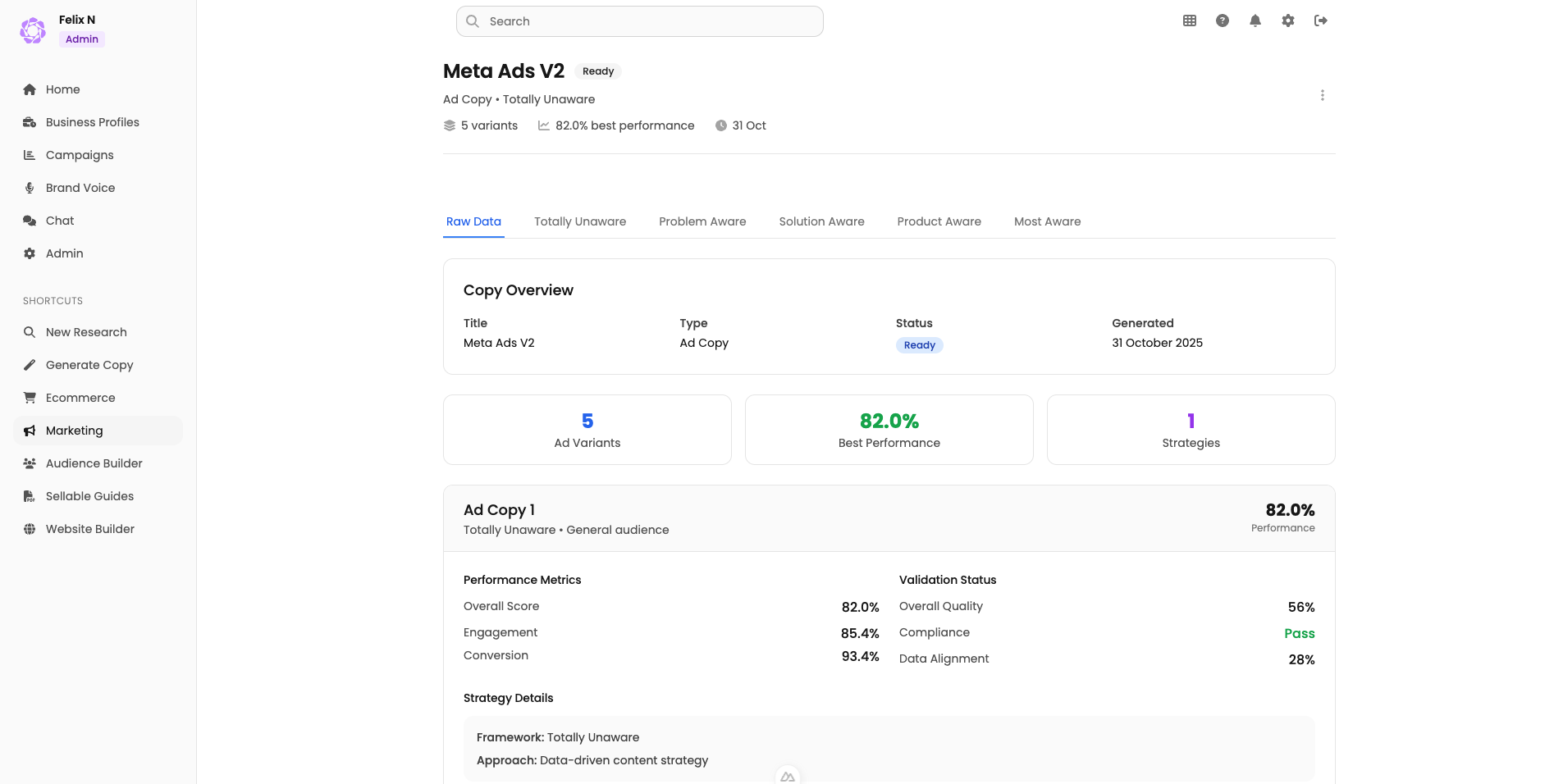Log out using the sign-out icon

point(1321,21)
